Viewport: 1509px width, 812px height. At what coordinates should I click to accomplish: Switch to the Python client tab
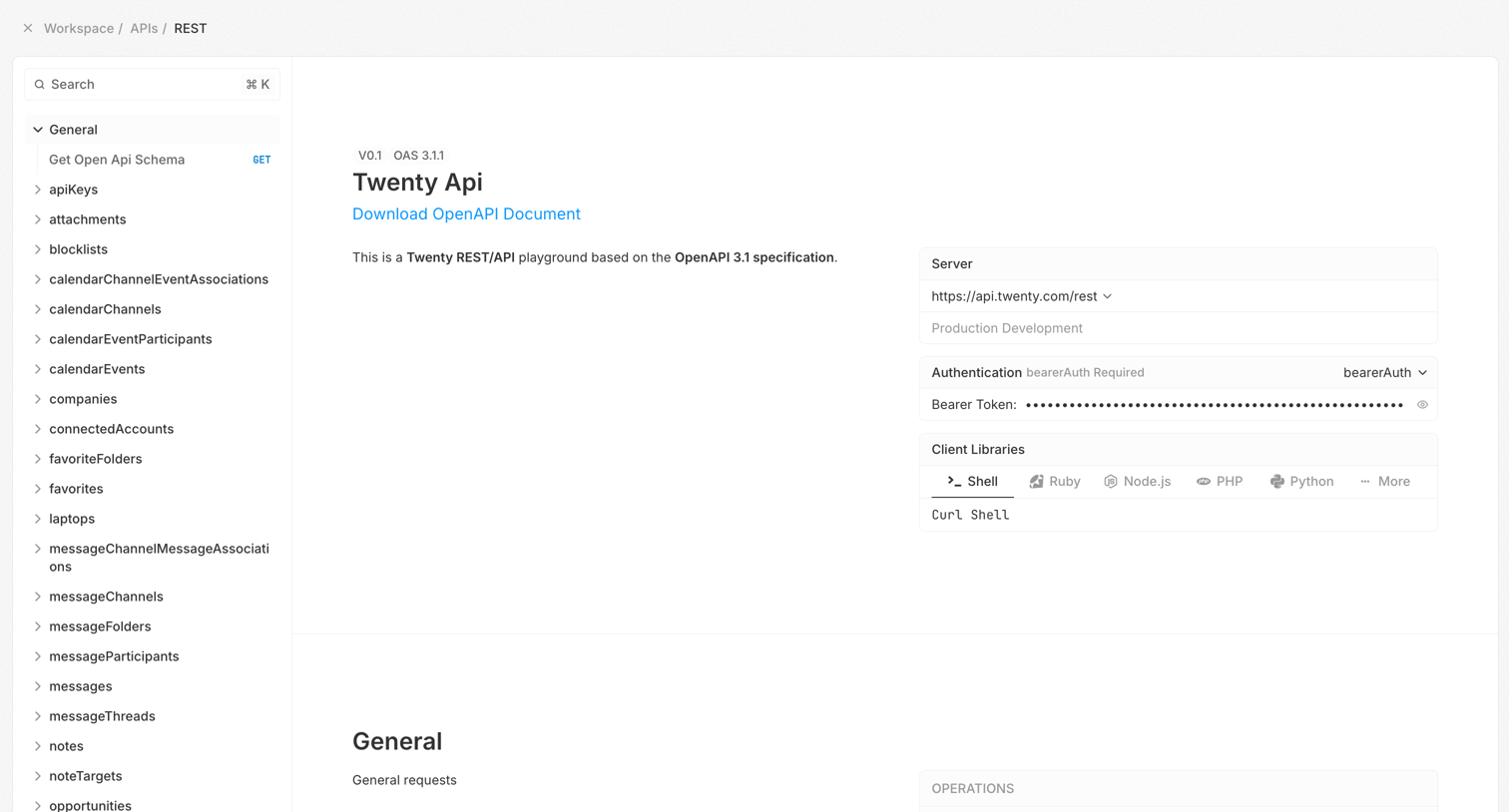pyautogui.click(x=1301, y=481)
